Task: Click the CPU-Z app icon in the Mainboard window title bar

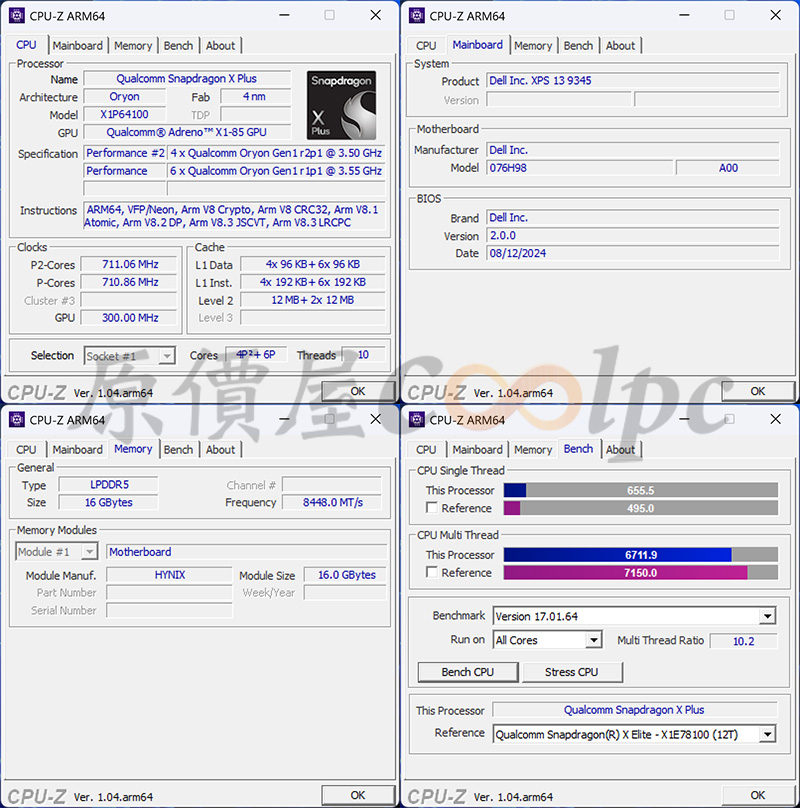Action: pyautogui.click(x=416, y=15)
